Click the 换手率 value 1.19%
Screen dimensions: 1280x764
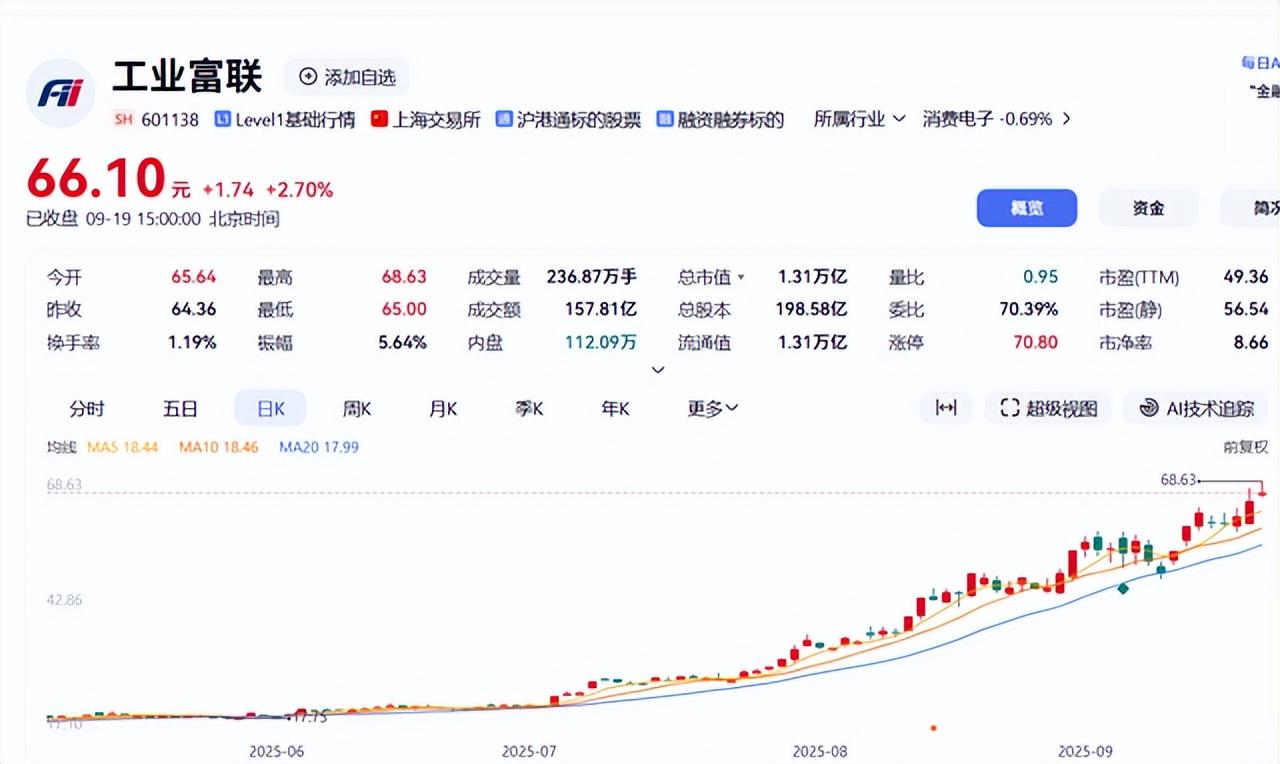tap(192, 342)
